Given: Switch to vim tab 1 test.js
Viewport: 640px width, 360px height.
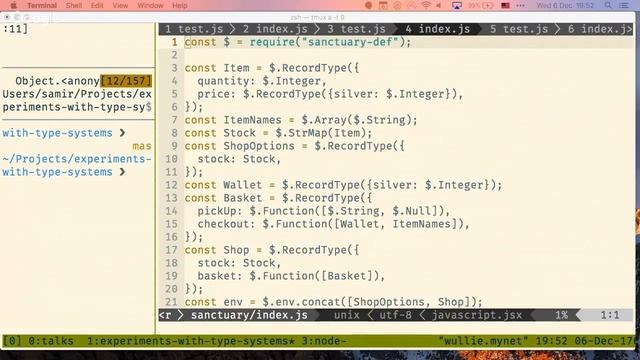Looking at the screenshot, I should (194, 29).
